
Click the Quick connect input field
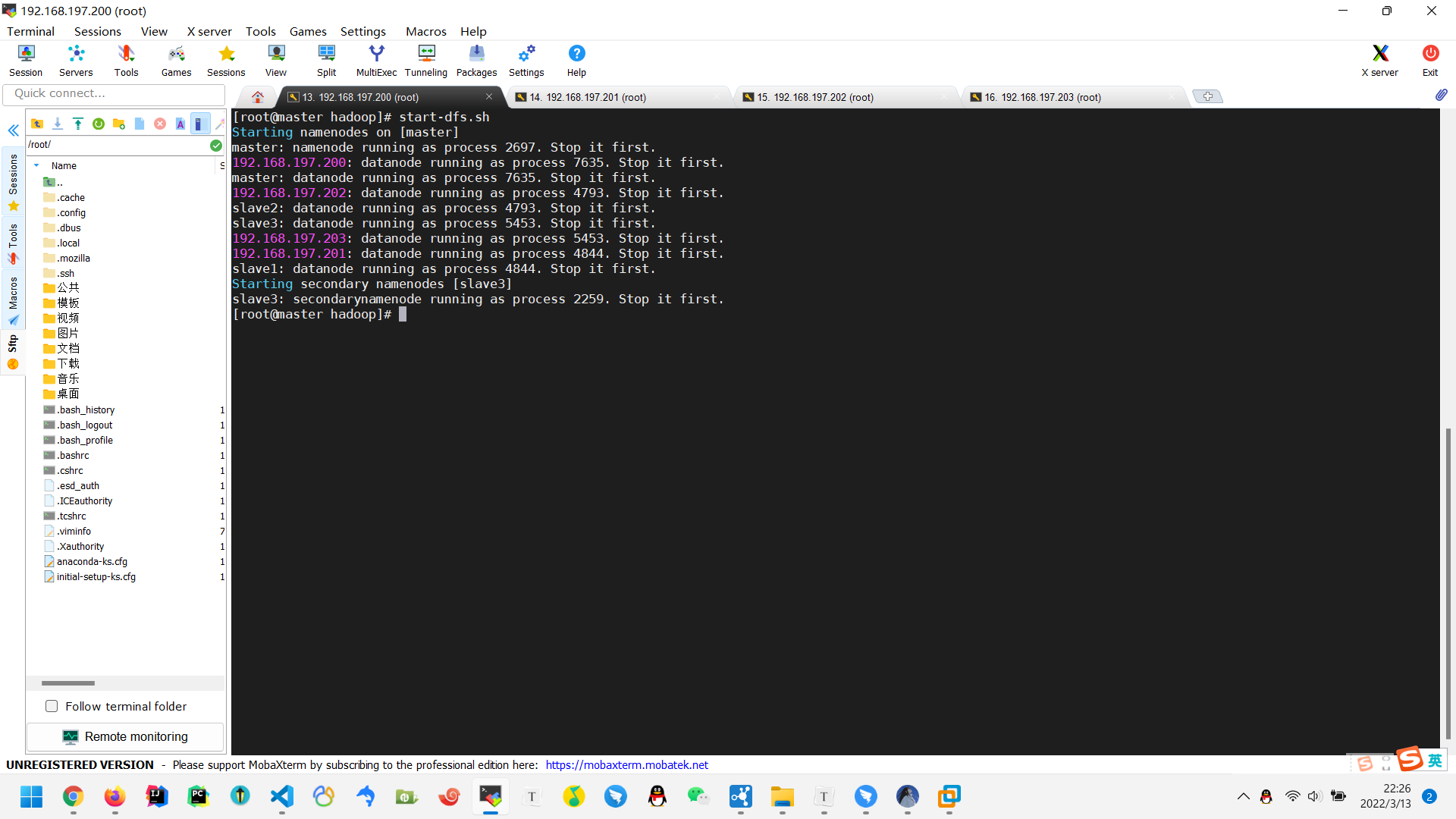(114, 94)
